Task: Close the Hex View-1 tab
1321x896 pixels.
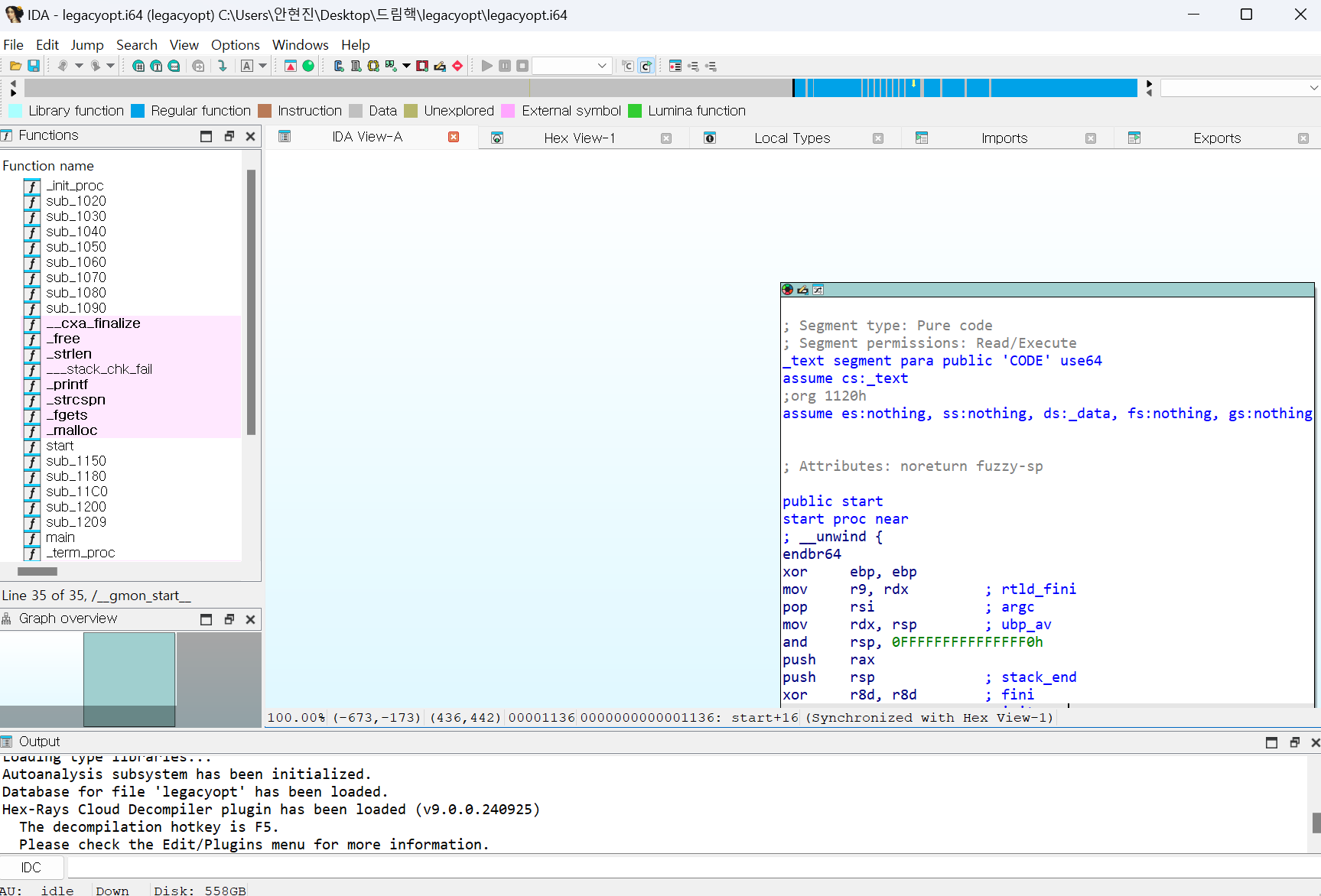Action: point(666,138)
